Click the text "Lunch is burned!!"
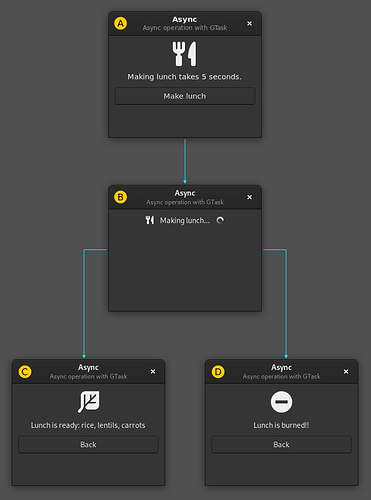 coord(281,425)
